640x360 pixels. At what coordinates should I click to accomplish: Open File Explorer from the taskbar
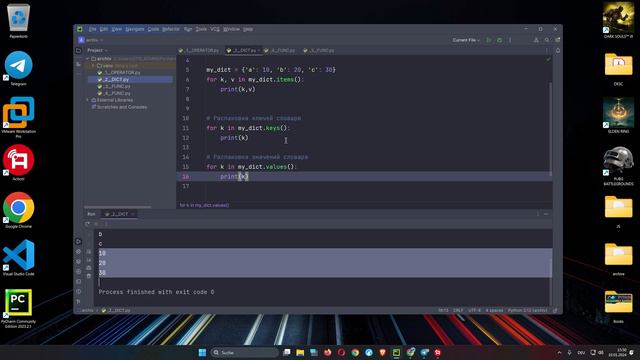(300, 352)
